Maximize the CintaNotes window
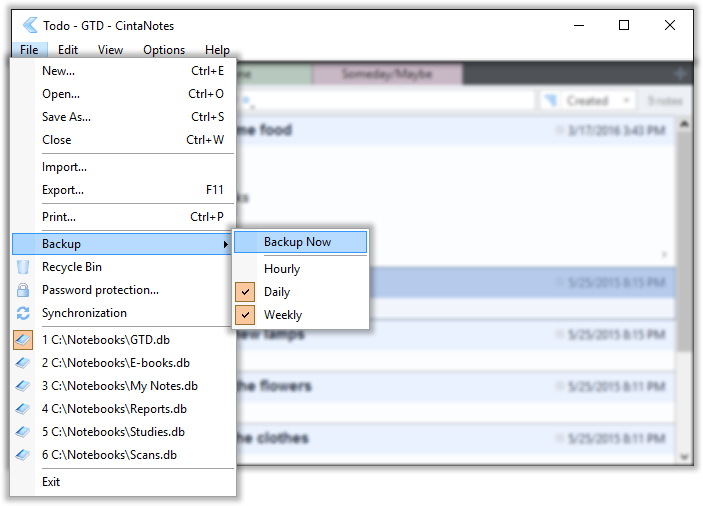The width and height of the screenshot is (703, 506). (x=624, y=25)
